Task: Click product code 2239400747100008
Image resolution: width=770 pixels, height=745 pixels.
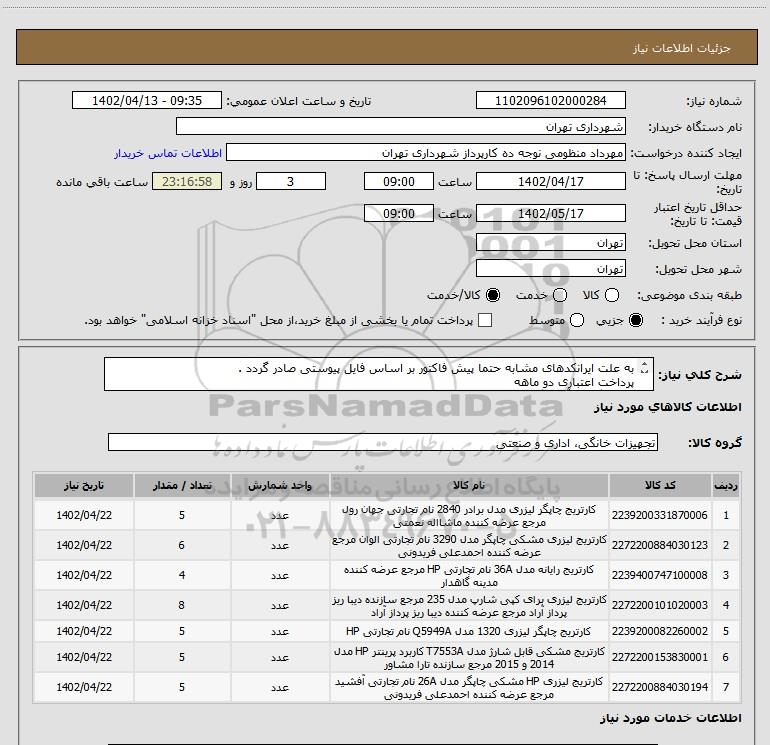Action: (x=660, y=575)
